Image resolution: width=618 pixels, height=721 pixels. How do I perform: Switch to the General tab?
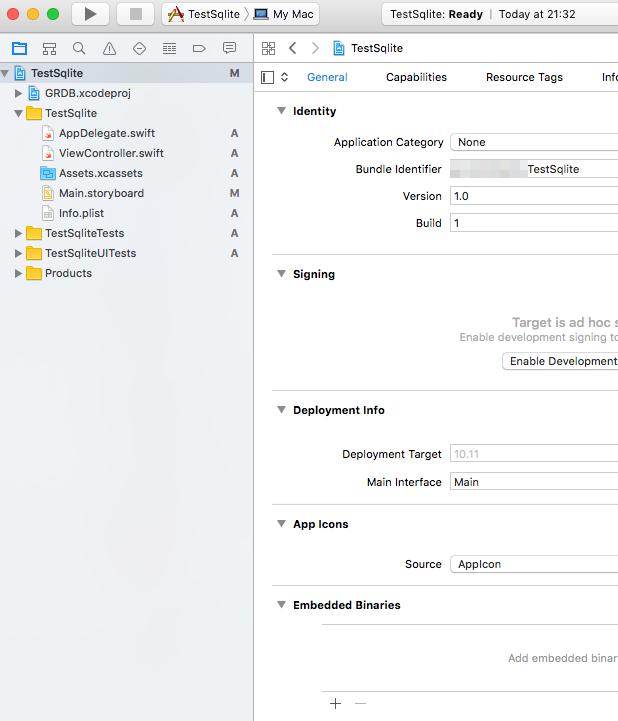327,77
